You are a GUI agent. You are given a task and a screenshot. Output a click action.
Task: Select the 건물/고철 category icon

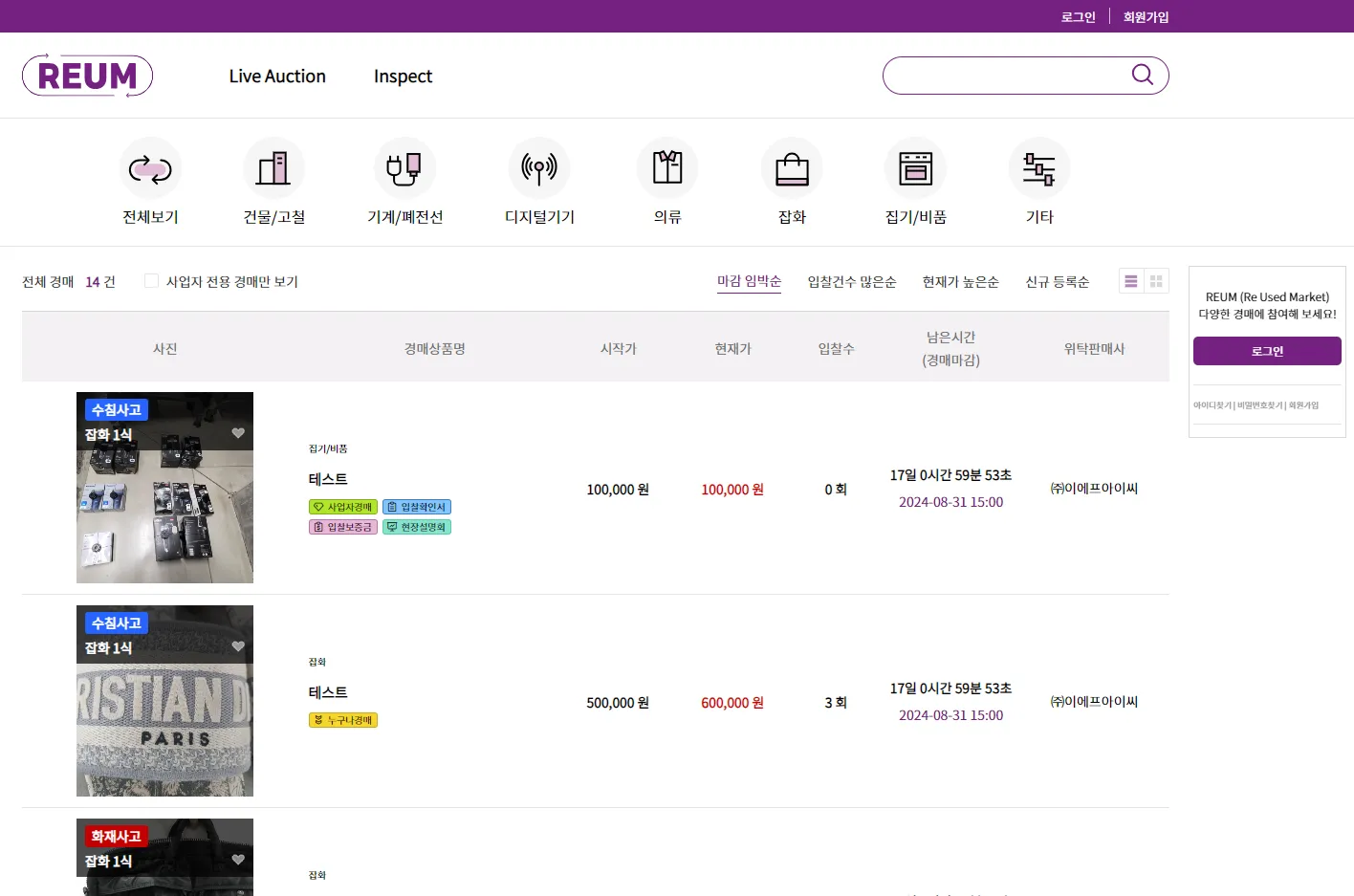[273, 168]
